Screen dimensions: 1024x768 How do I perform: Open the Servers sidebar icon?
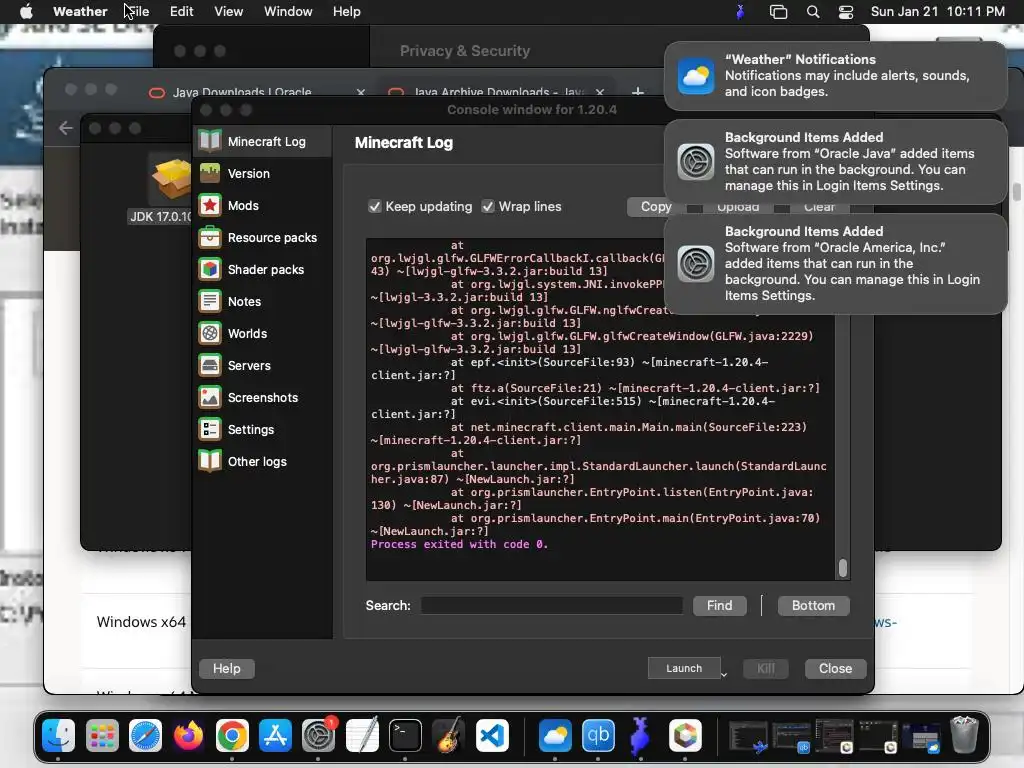point(210,365)
